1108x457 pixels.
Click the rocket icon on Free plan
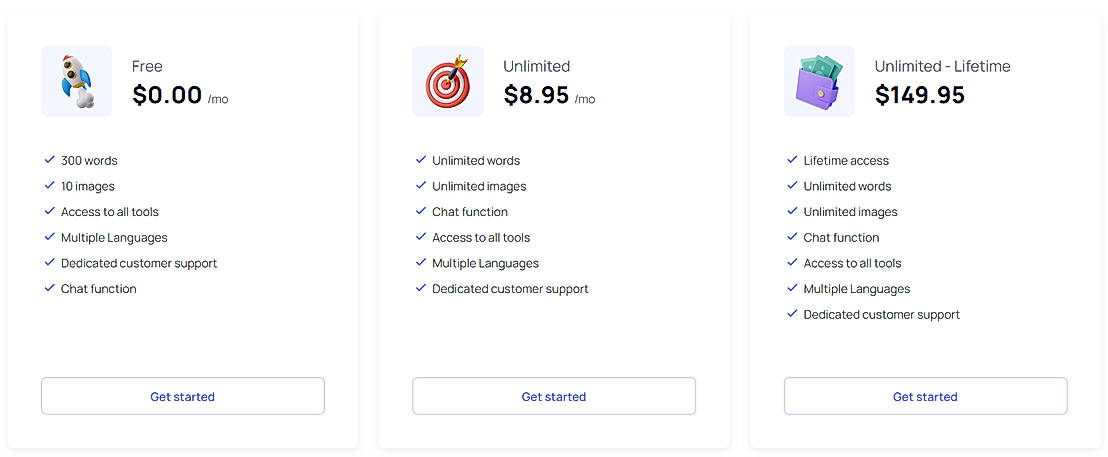(x=77, y=82)
